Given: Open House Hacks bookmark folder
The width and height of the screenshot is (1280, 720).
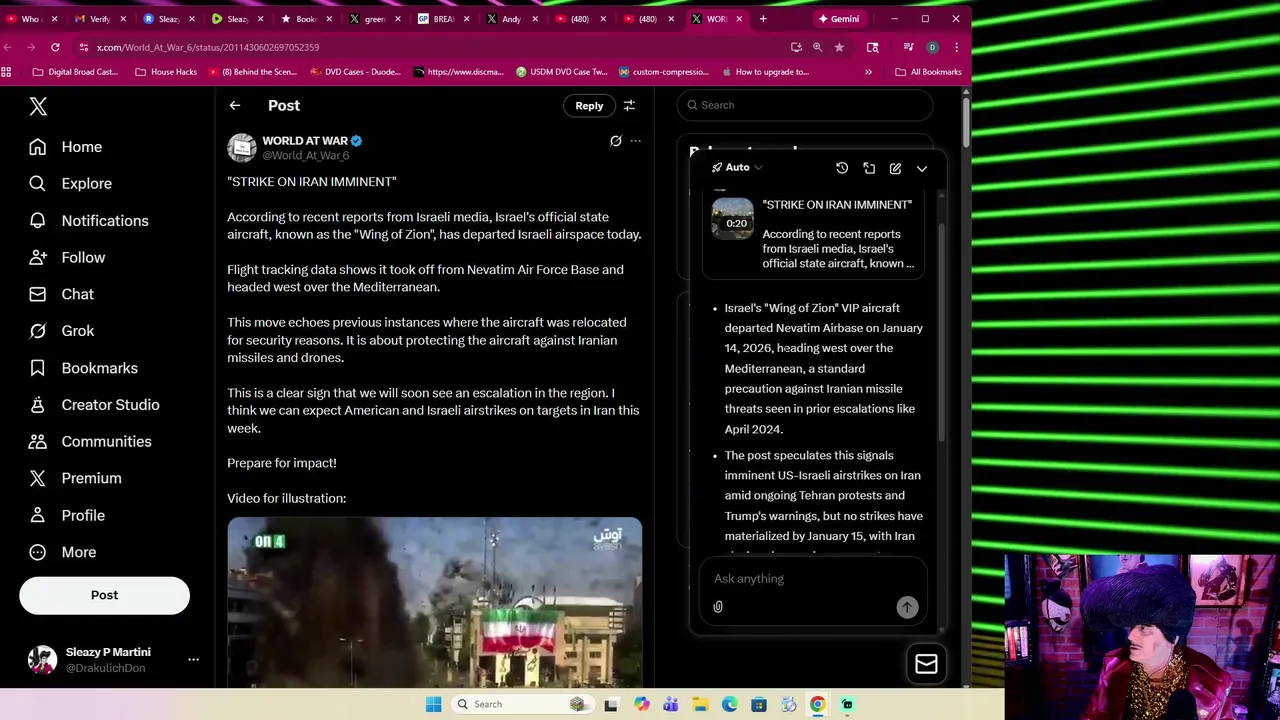Looking at the screenshot, I should click(165, 72).
